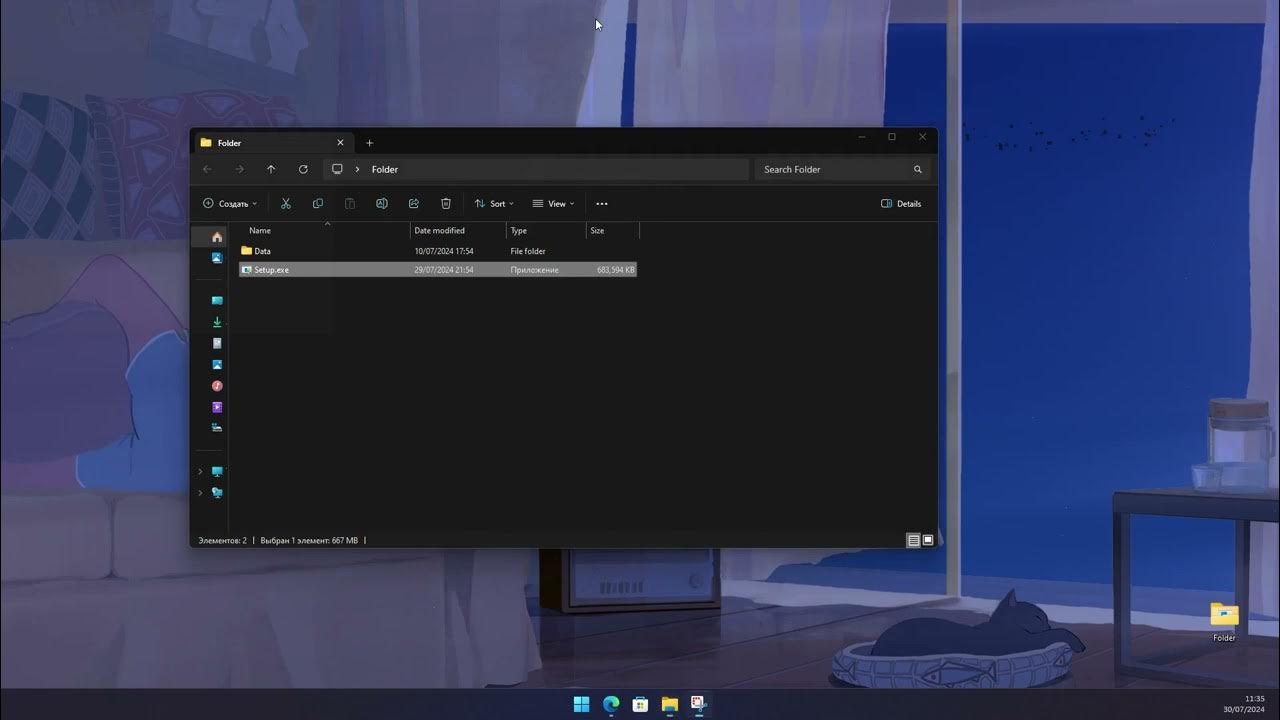Click the Copy icon in toolbar

(318, 203)
